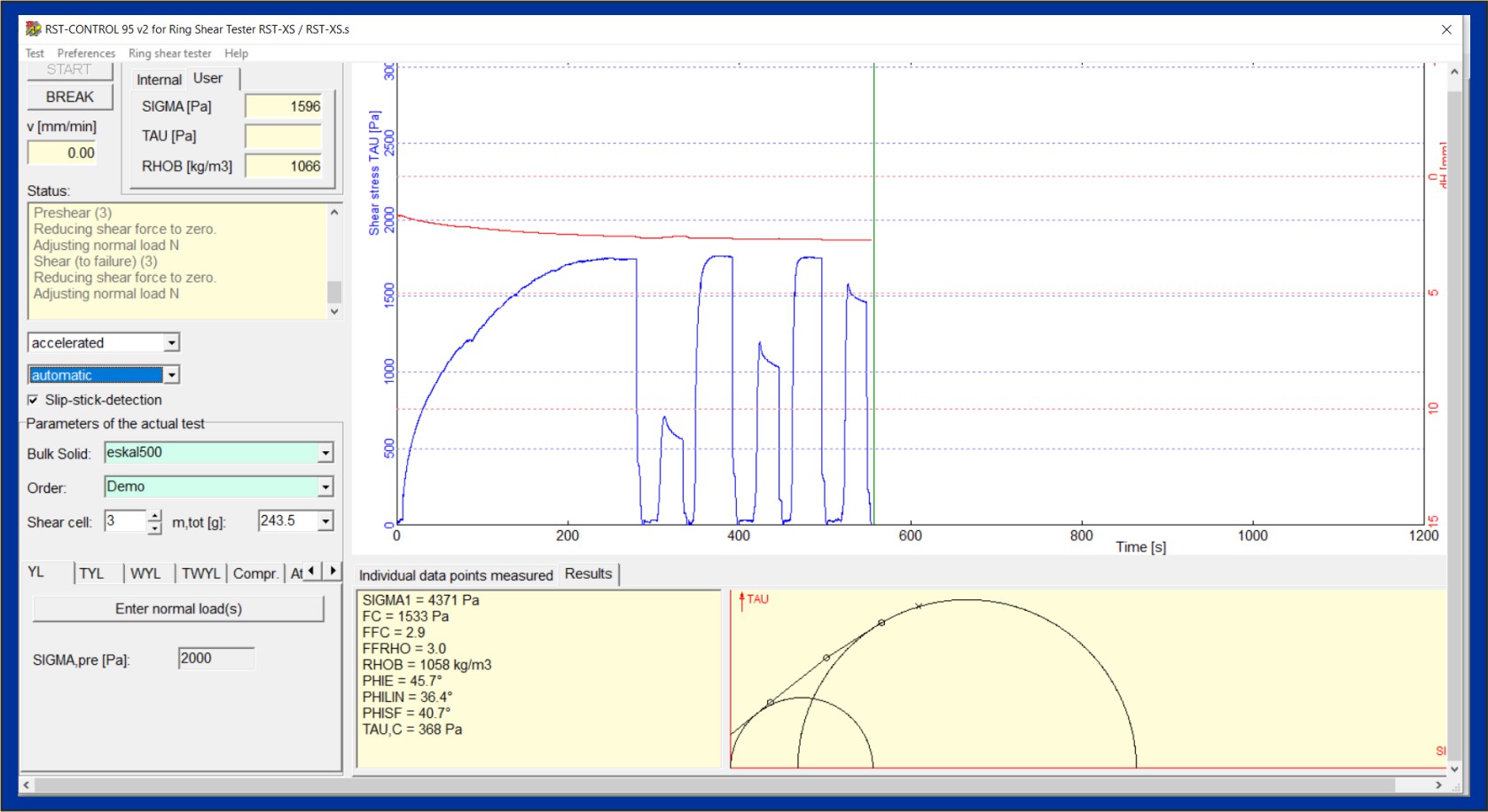
Task: Click the RHOB [kg/m3] value field
Action: 284,166
